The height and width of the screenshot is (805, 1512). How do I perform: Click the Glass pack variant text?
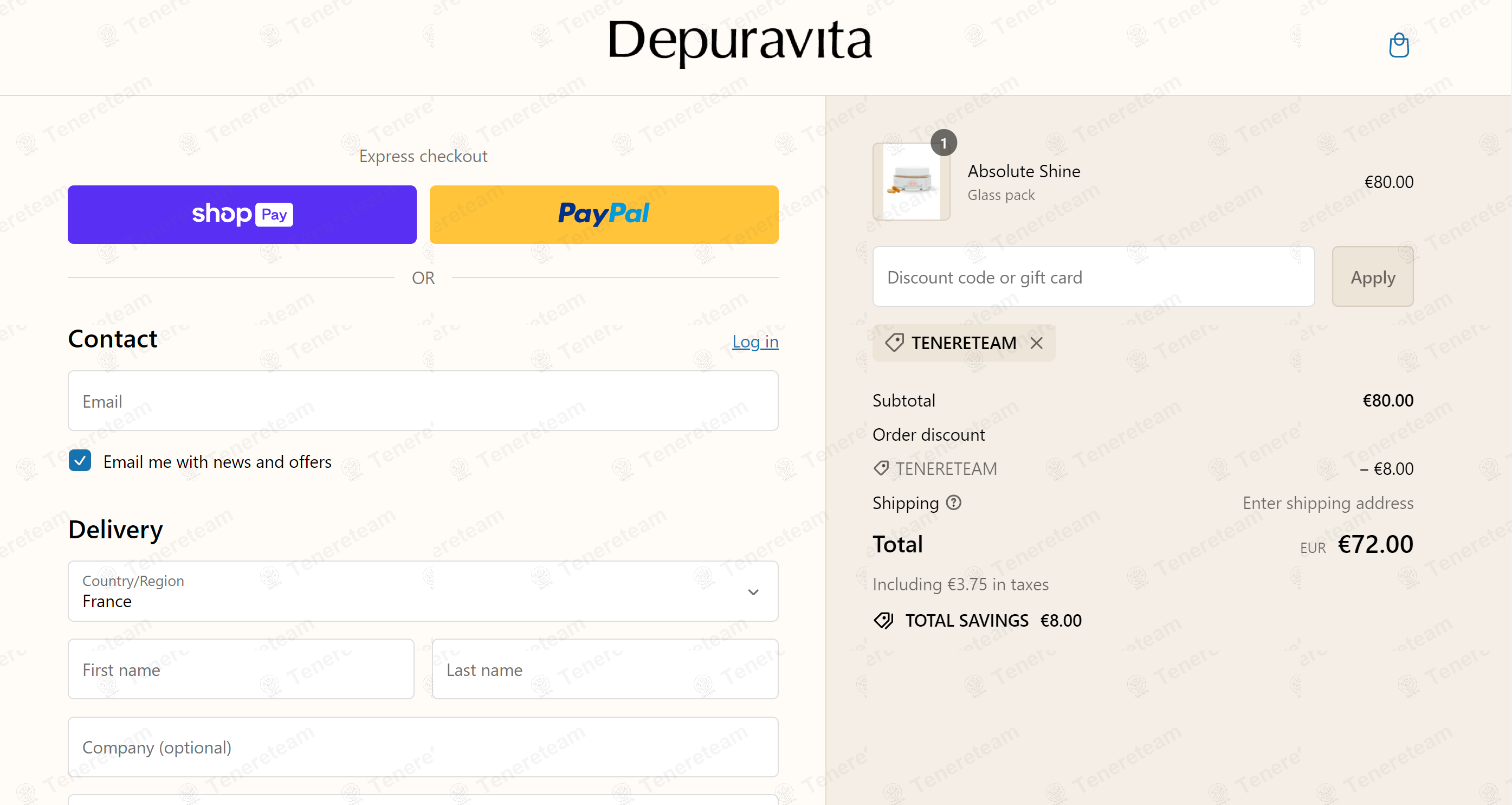pos(1001,195)
